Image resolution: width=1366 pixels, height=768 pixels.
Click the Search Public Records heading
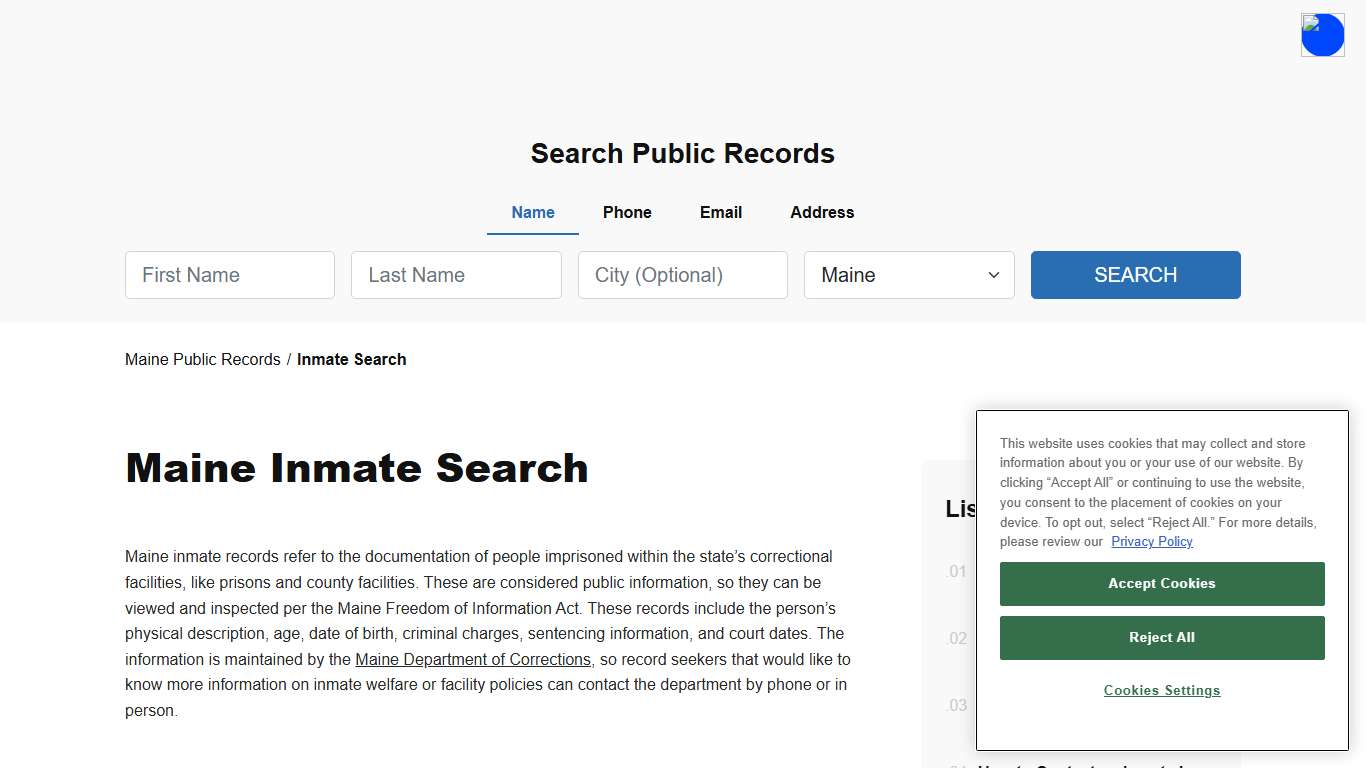682,153
